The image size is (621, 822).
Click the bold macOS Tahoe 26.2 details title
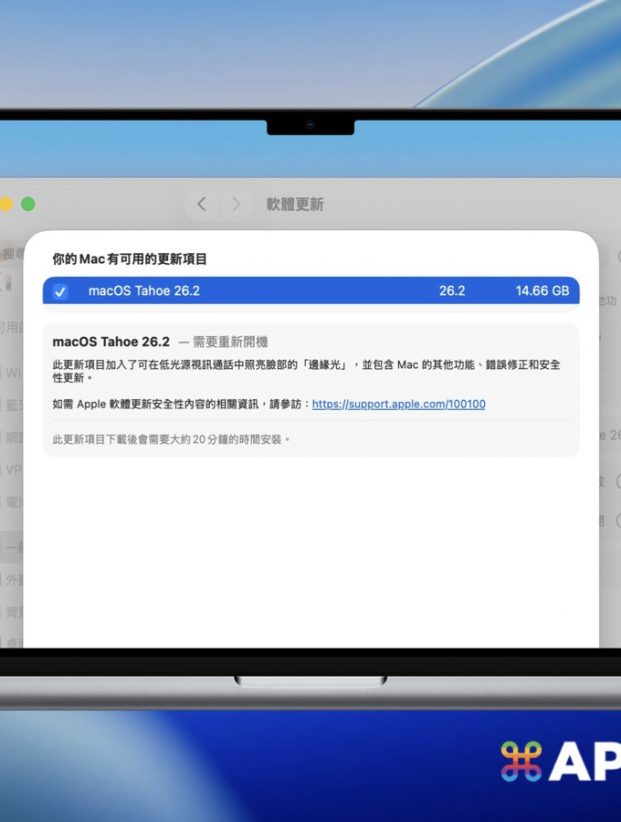coord(111,342)
